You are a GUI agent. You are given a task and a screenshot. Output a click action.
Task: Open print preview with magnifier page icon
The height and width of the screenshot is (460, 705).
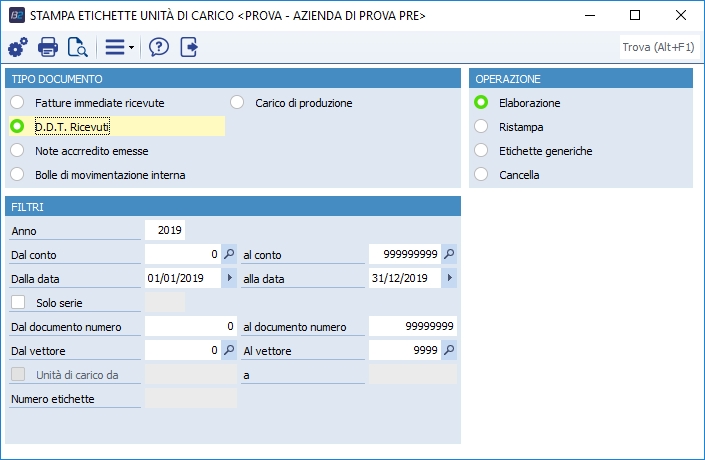pos(77,47)
